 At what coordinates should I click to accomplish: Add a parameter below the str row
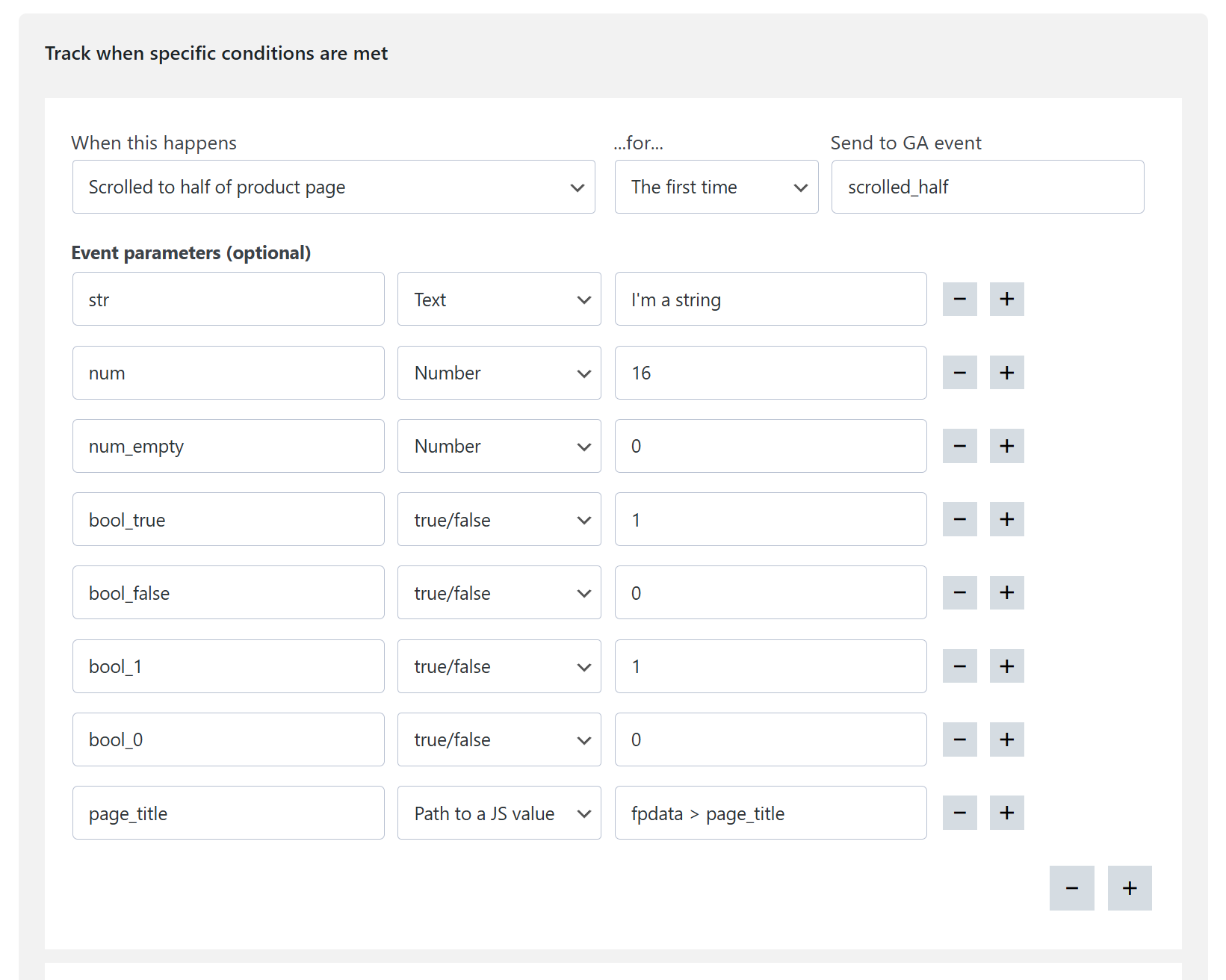pyautogui.click(x=1006, y=299)
